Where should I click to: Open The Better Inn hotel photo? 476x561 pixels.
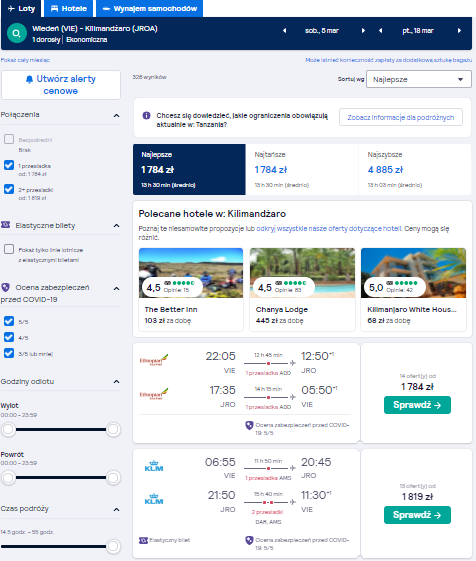click(191, 273)
